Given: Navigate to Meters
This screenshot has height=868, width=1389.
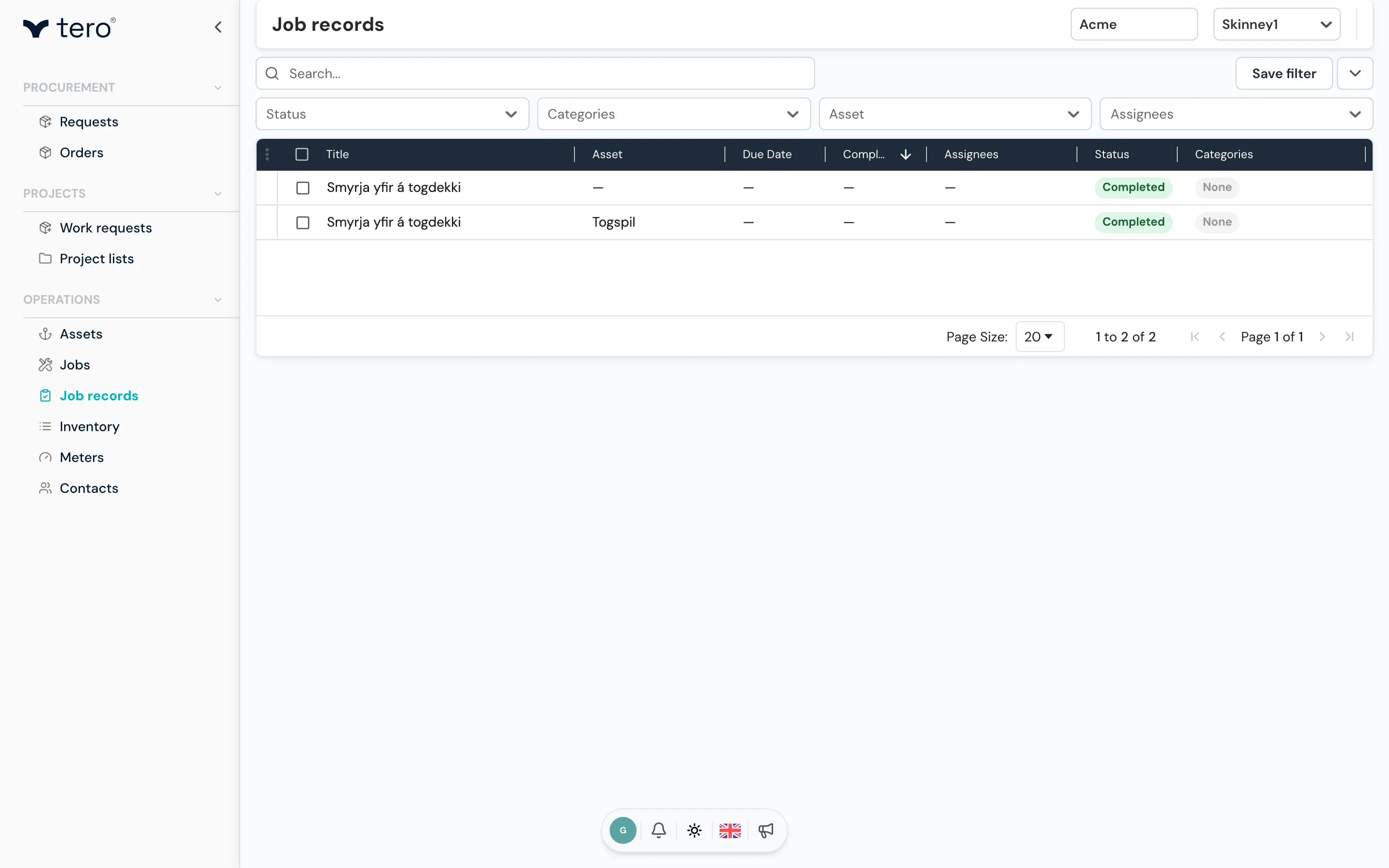Looking at the screenshot, I should (82, 458).
